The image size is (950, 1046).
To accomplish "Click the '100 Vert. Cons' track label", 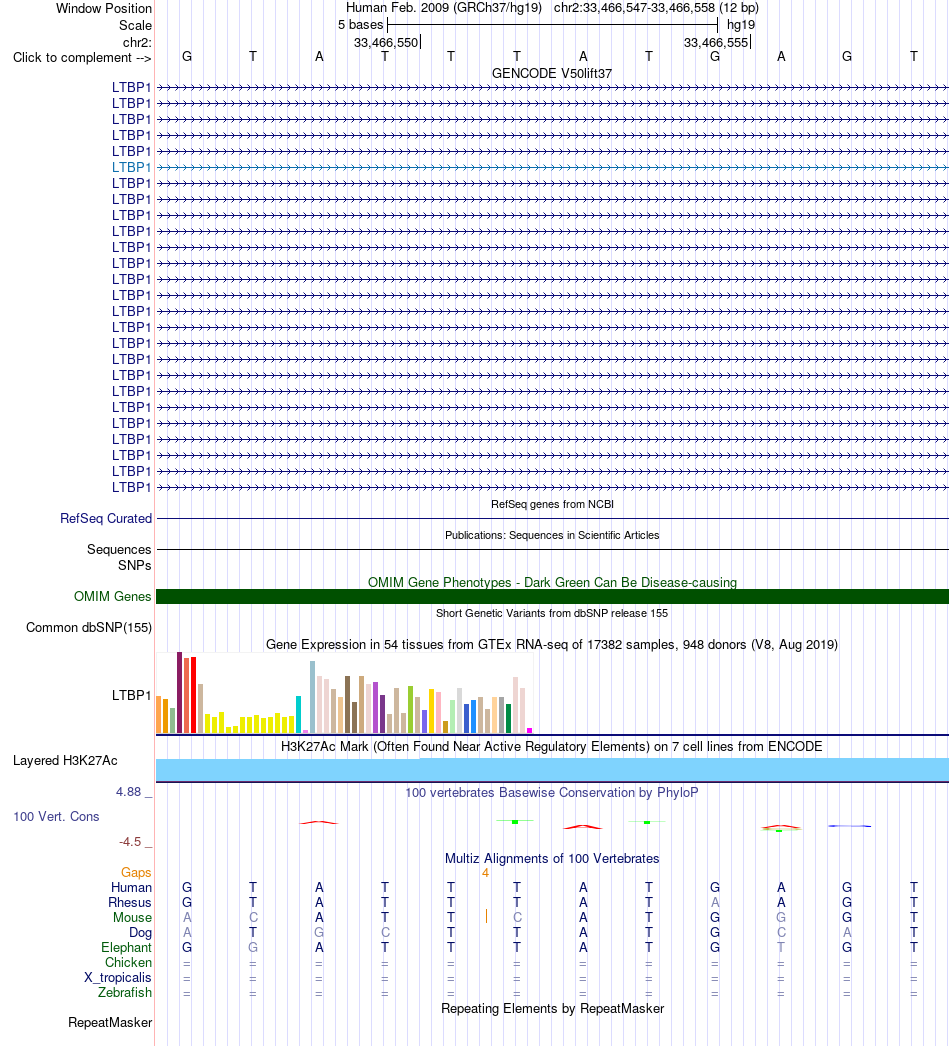I will [x=56, y=817].
